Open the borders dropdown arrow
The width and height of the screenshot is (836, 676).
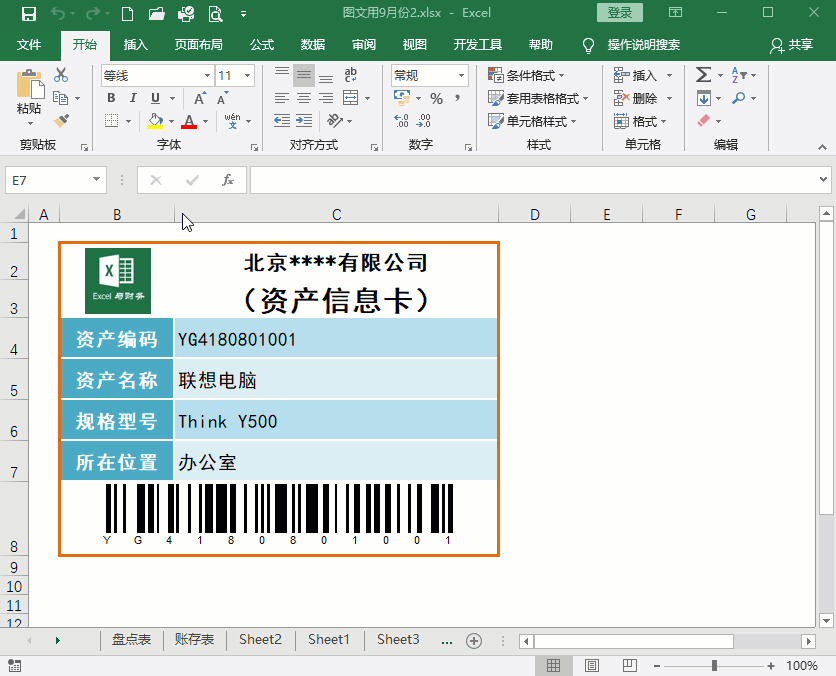[x=128, y=122]
